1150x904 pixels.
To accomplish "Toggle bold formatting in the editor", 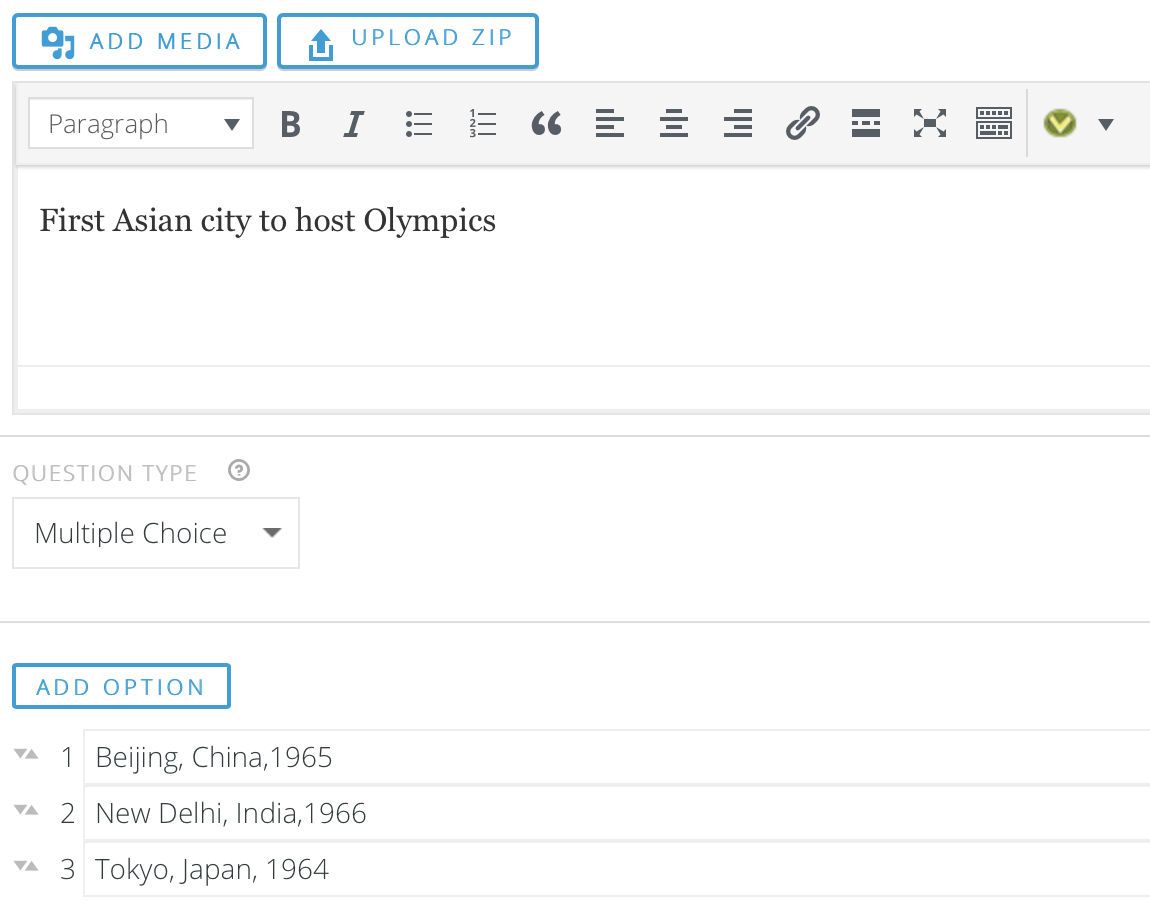I will [x=290, y=123].
